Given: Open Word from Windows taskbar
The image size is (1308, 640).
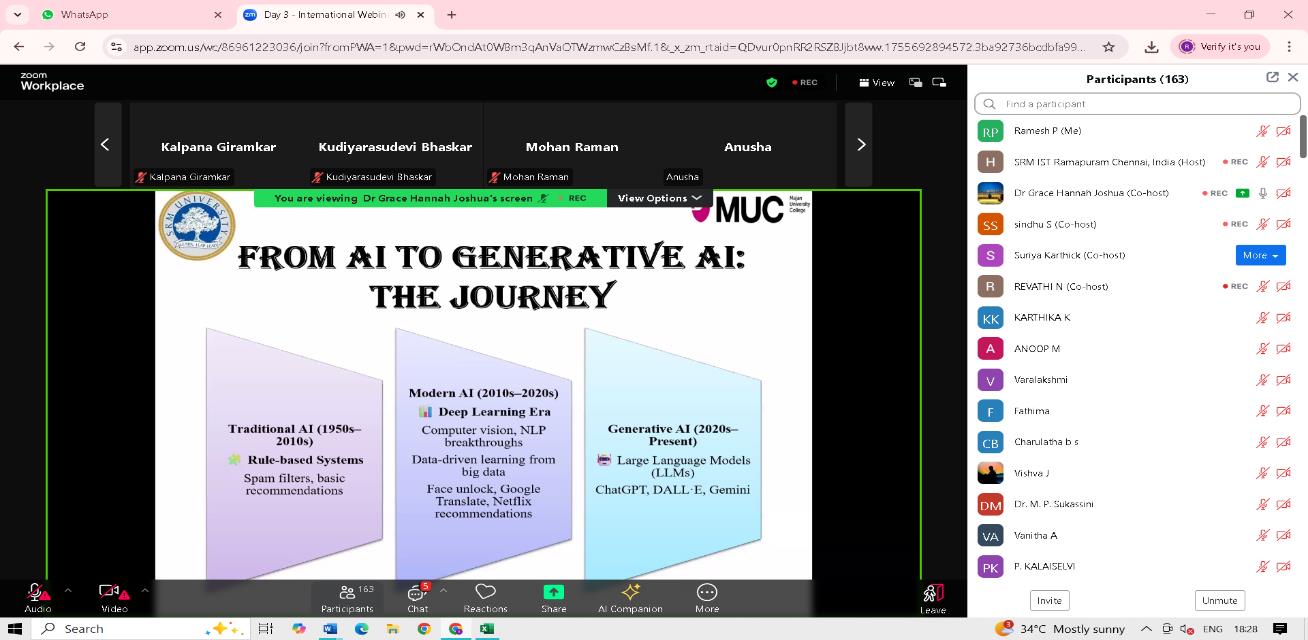Looking at the screenshot, I should click(330, 628).
